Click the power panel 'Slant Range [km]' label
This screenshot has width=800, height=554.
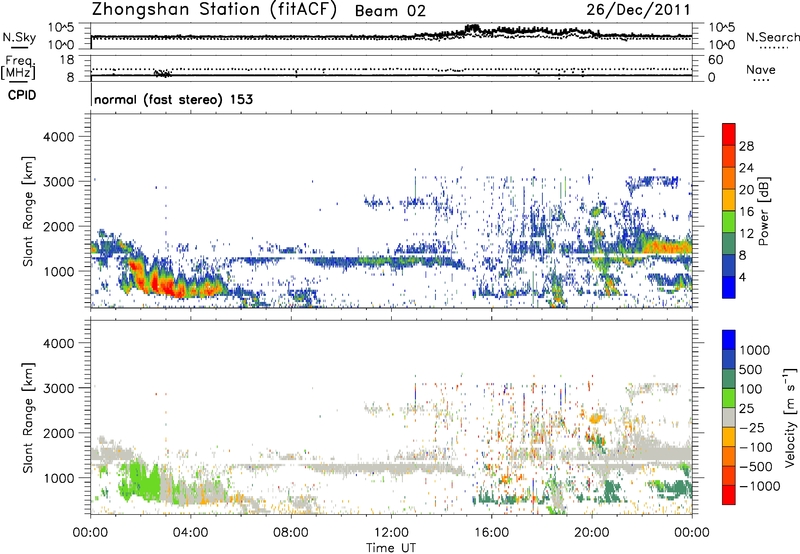pyautogui.click(x=28, y=211)
